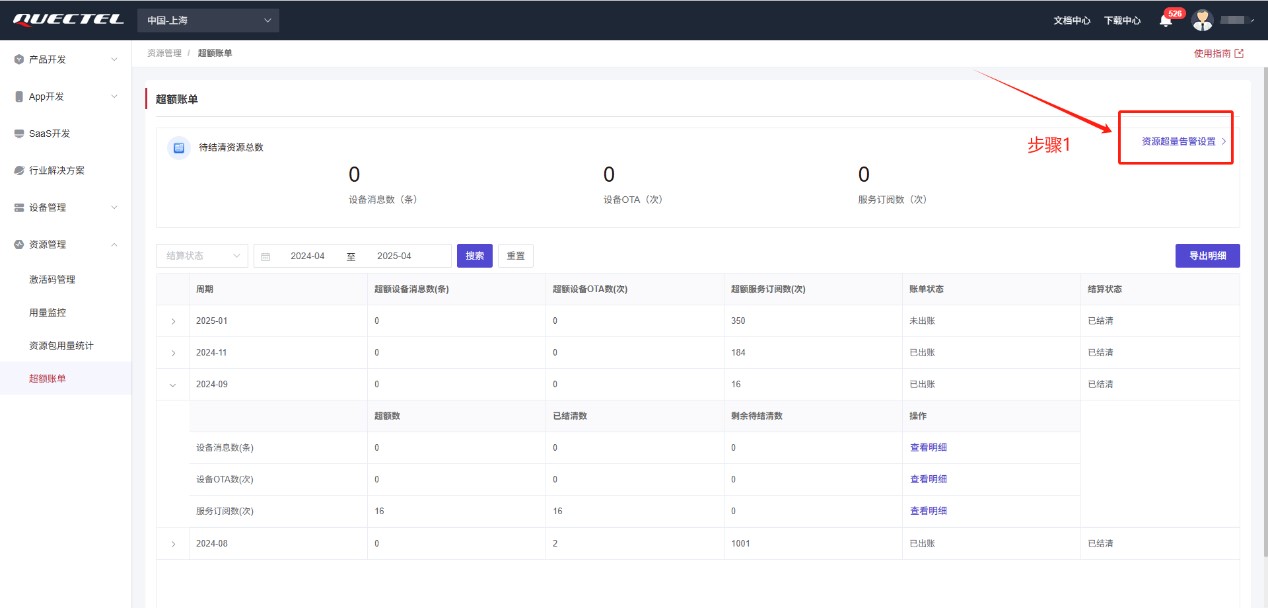Click the notification bell icon
The height and width of the screenshot is (608, 1268).
coord(1165,21)
